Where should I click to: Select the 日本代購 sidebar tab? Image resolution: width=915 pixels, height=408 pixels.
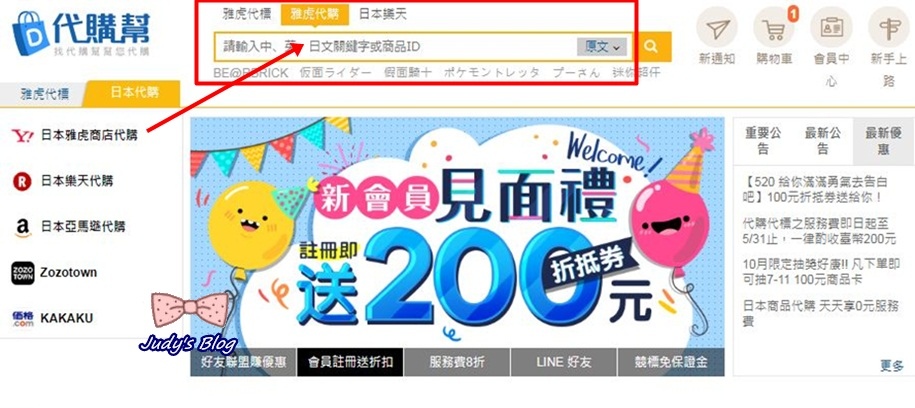(x=132, y=93)
